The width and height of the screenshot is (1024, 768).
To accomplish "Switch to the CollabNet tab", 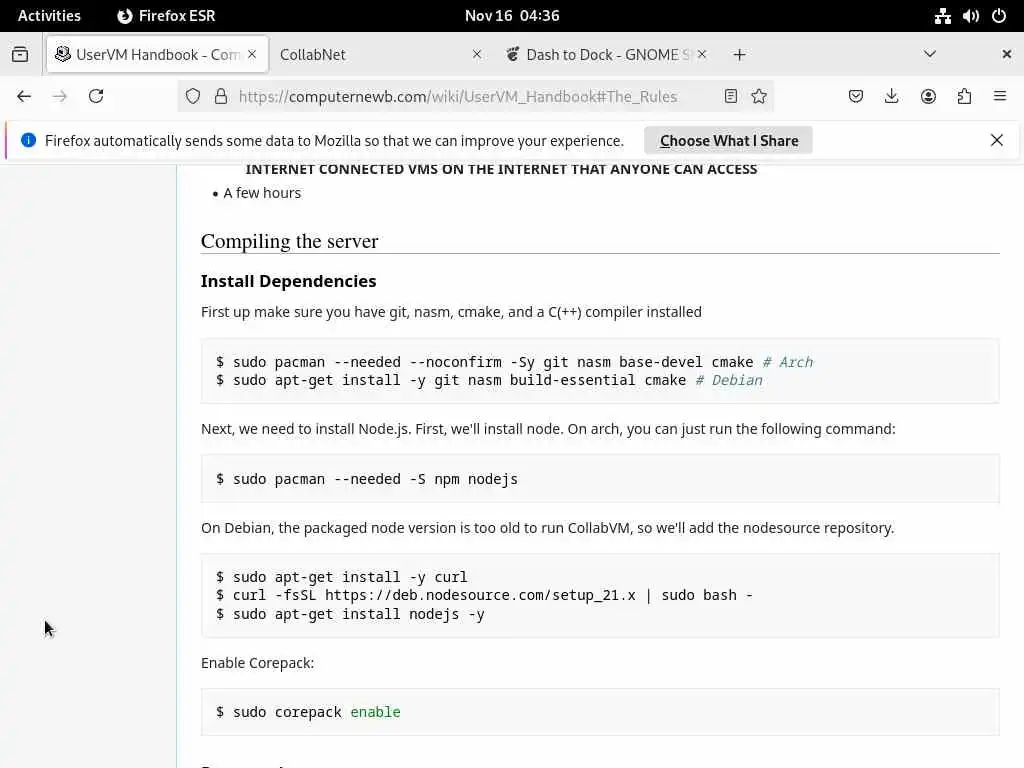I will [x=370, y=54].
